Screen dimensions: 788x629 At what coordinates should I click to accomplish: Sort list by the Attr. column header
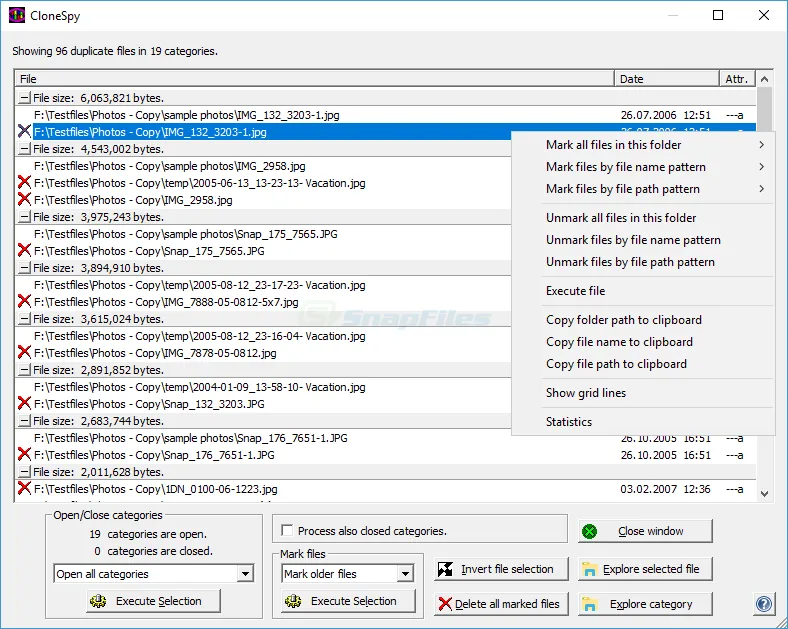click(737, 79)
